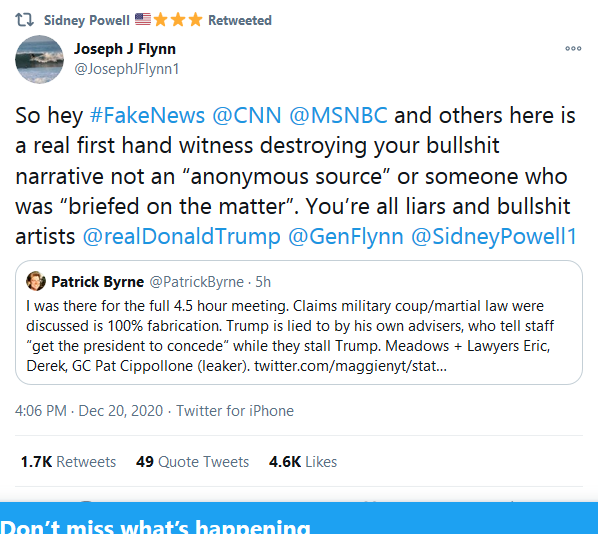This screenshot has width=598, height=534.
Task: Open the @GenFlynn mention
Action: pyautogui.click(x=346, y=236)
